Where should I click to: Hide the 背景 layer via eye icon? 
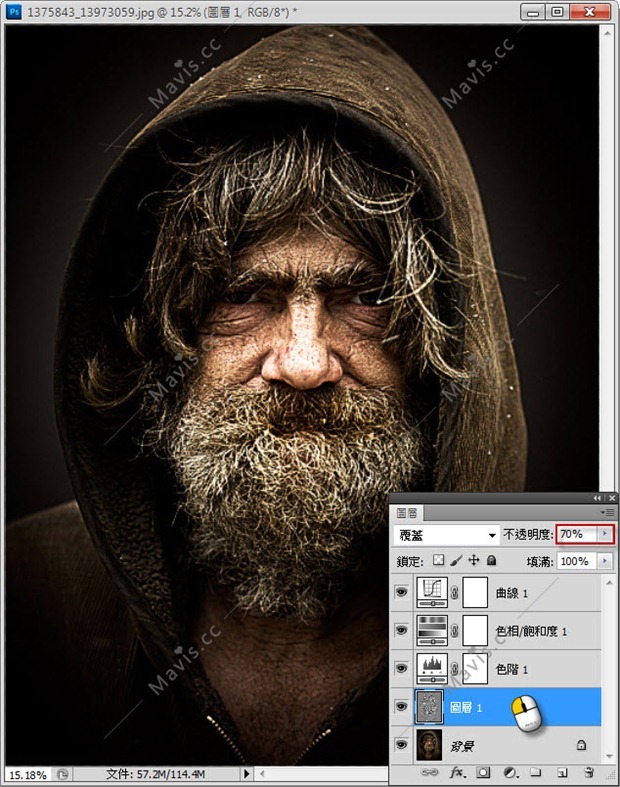pos(401,745)
